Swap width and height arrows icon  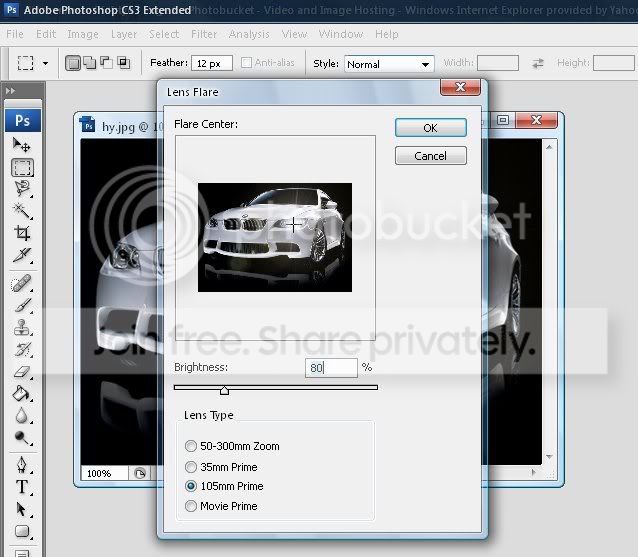tap(538, 63)
